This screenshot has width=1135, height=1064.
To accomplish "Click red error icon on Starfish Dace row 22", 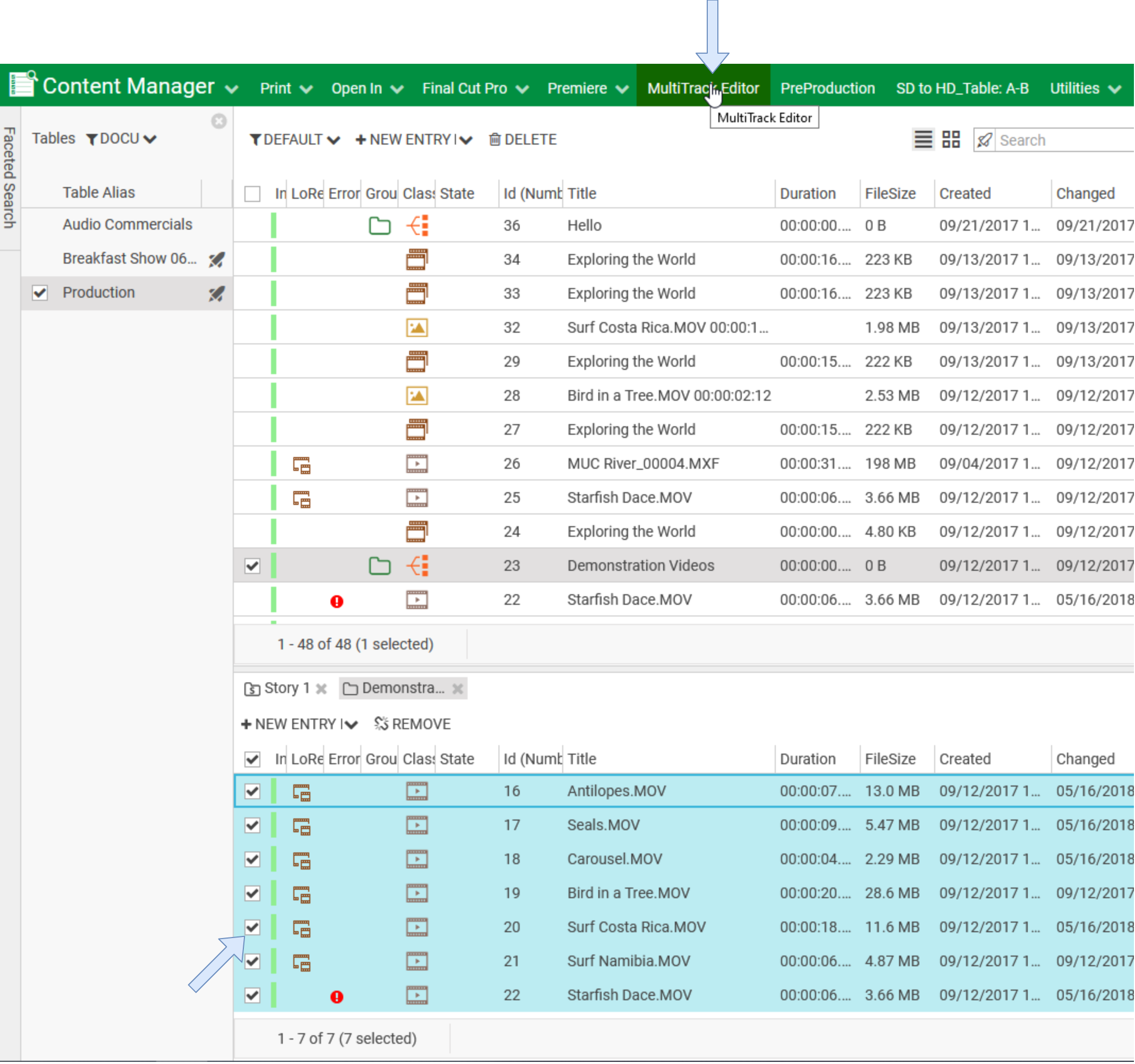I will [337, 602].
